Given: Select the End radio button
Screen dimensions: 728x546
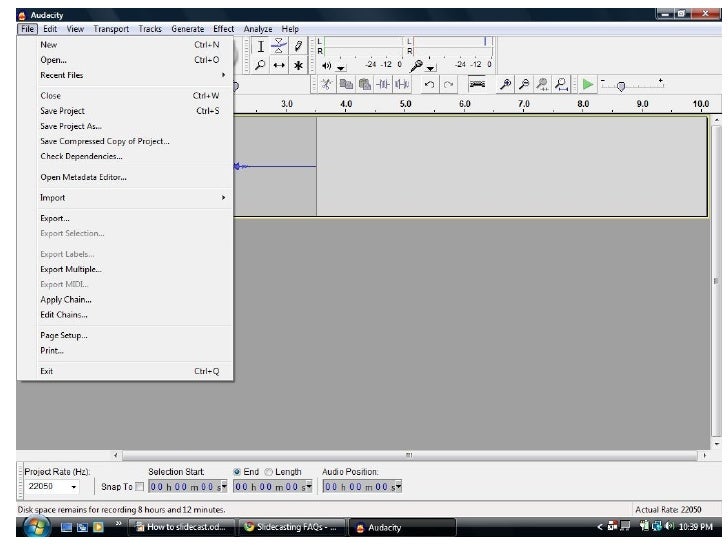Looking at the screenshot, I should [x=237, y=471].
